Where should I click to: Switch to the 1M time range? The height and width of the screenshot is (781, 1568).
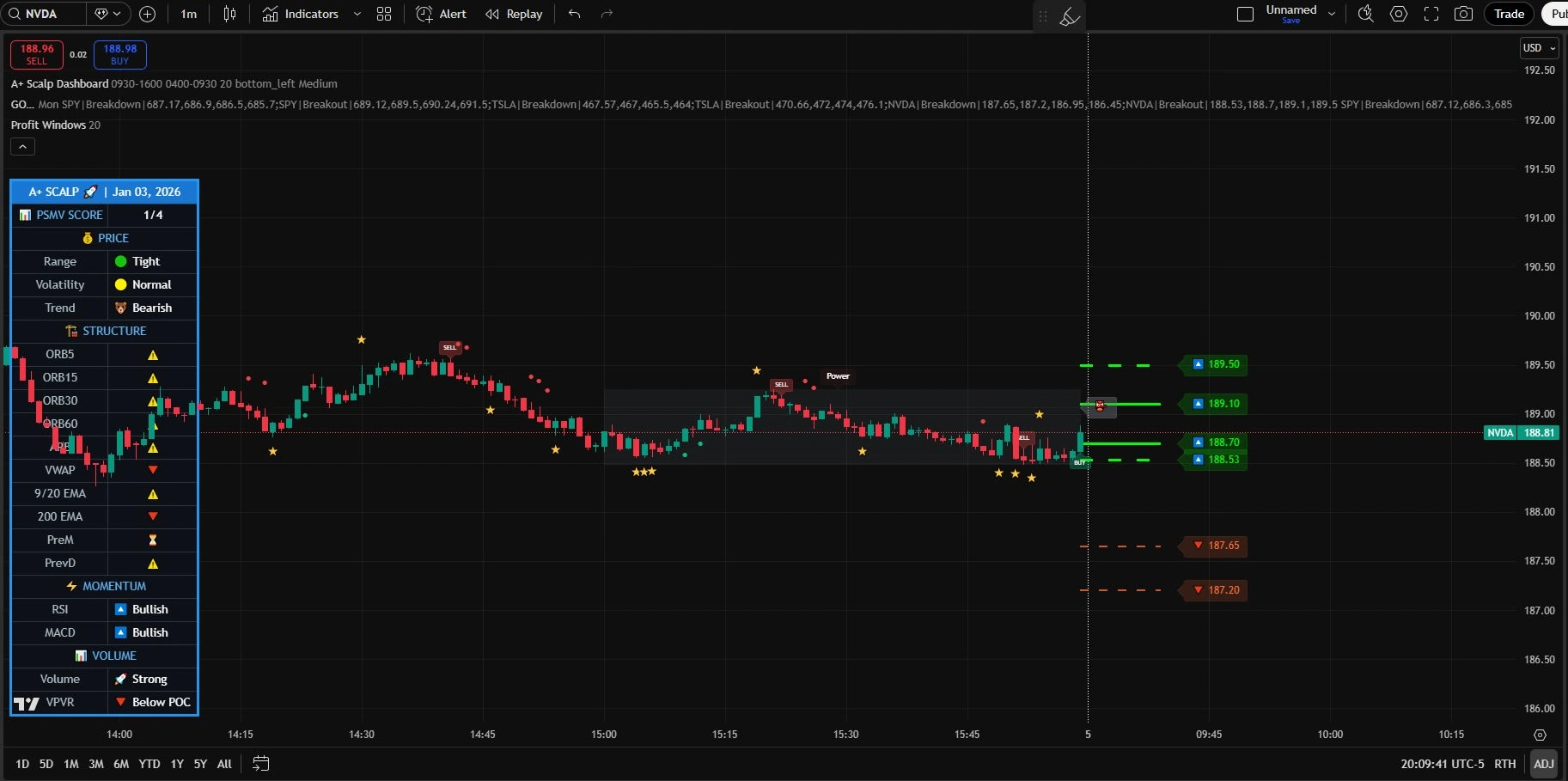coord(71,764)
